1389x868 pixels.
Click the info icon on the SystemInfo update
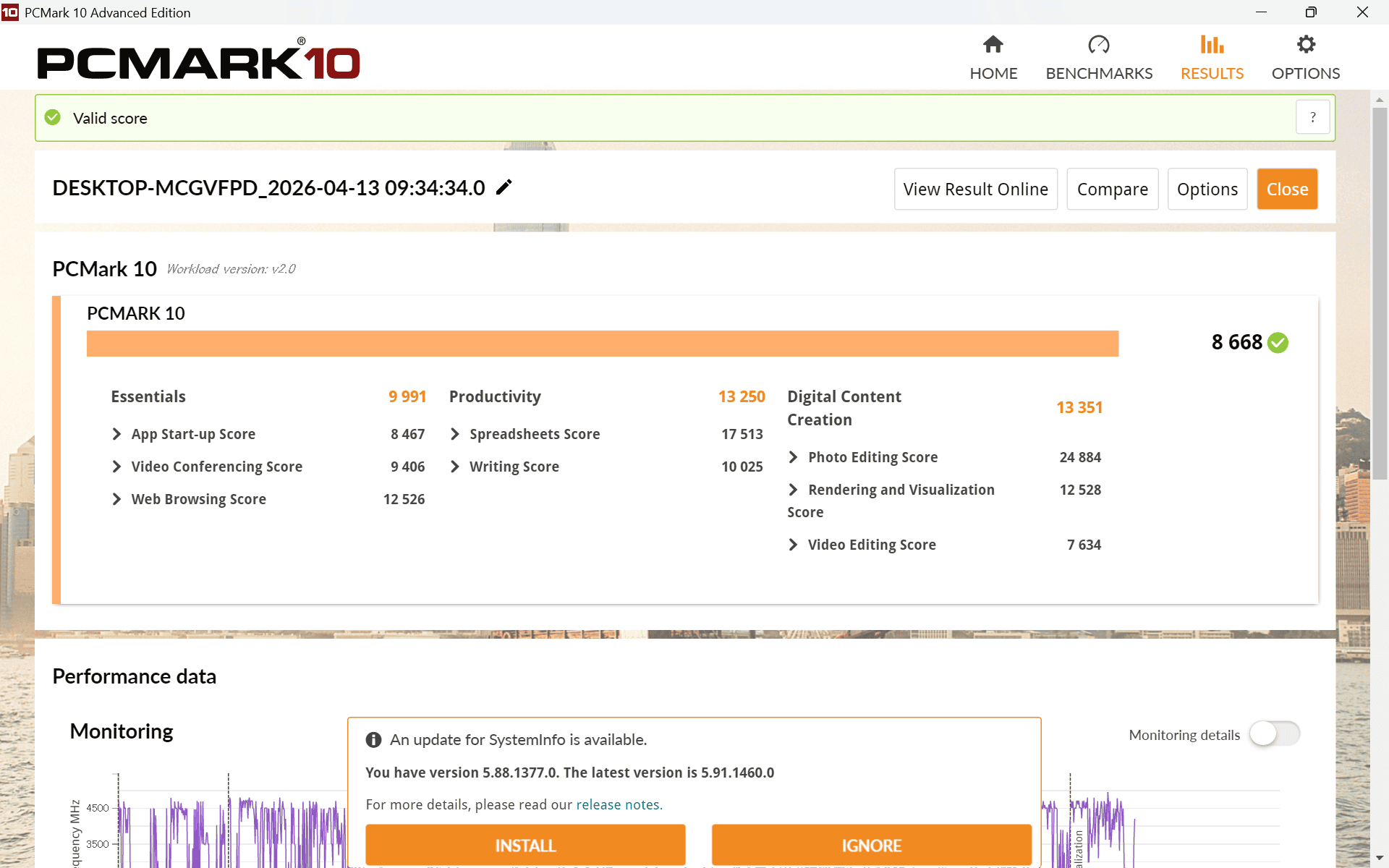coord(373,739)
